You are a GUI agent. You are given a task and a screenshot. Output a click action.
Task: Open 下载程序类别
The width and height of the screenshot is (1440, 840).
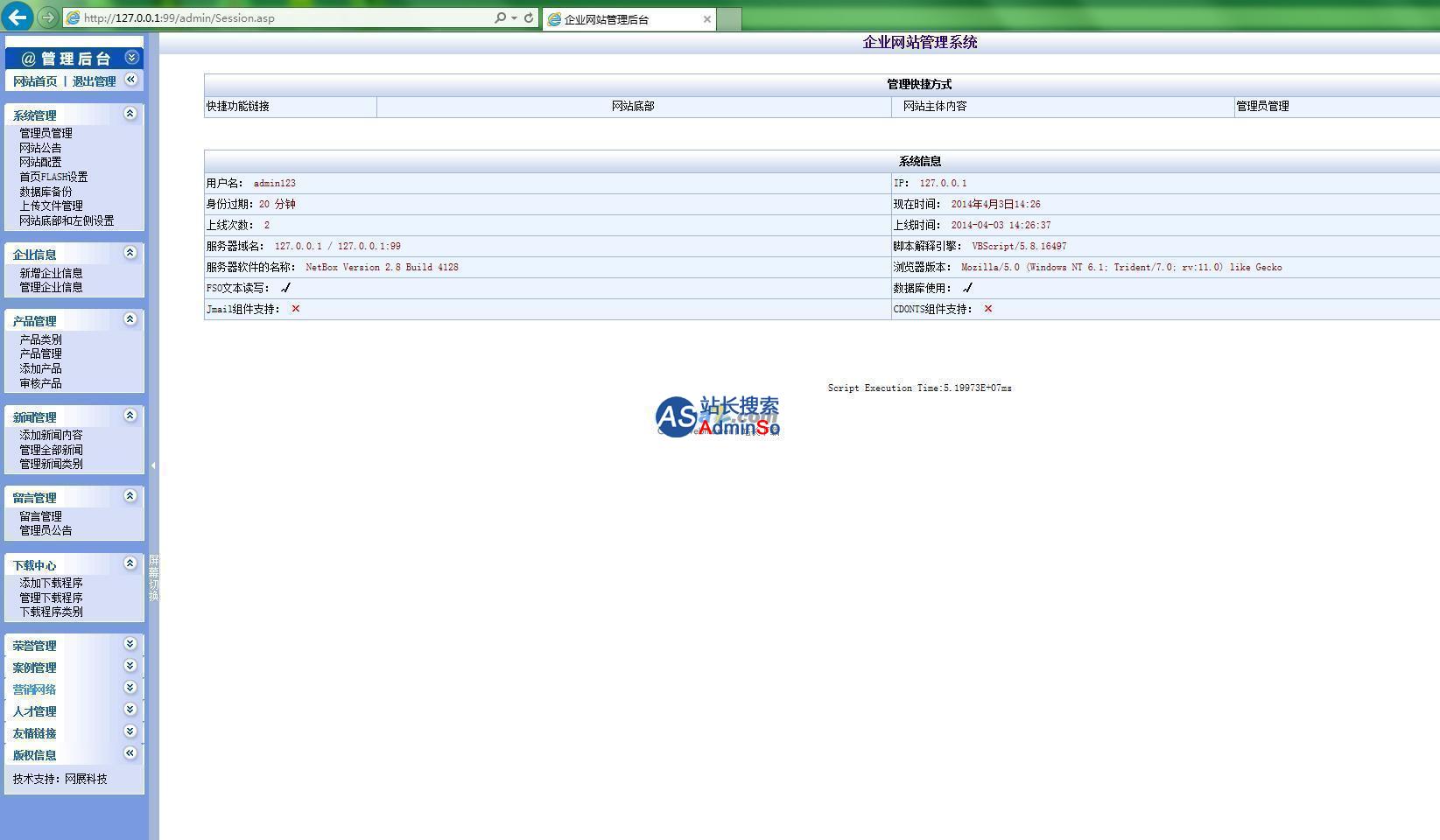(51, 612)
